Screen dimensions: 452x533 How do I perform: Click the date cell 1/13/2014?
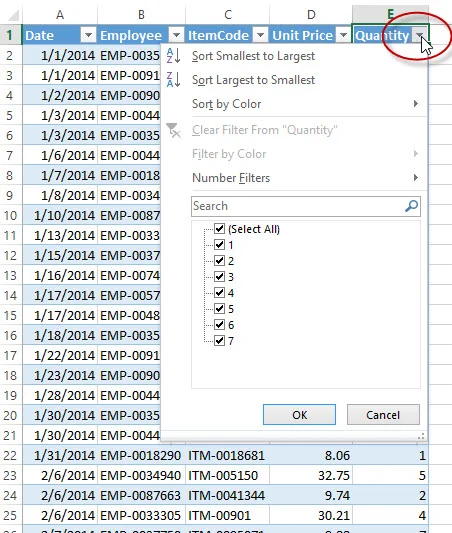(x=60, y=235)
